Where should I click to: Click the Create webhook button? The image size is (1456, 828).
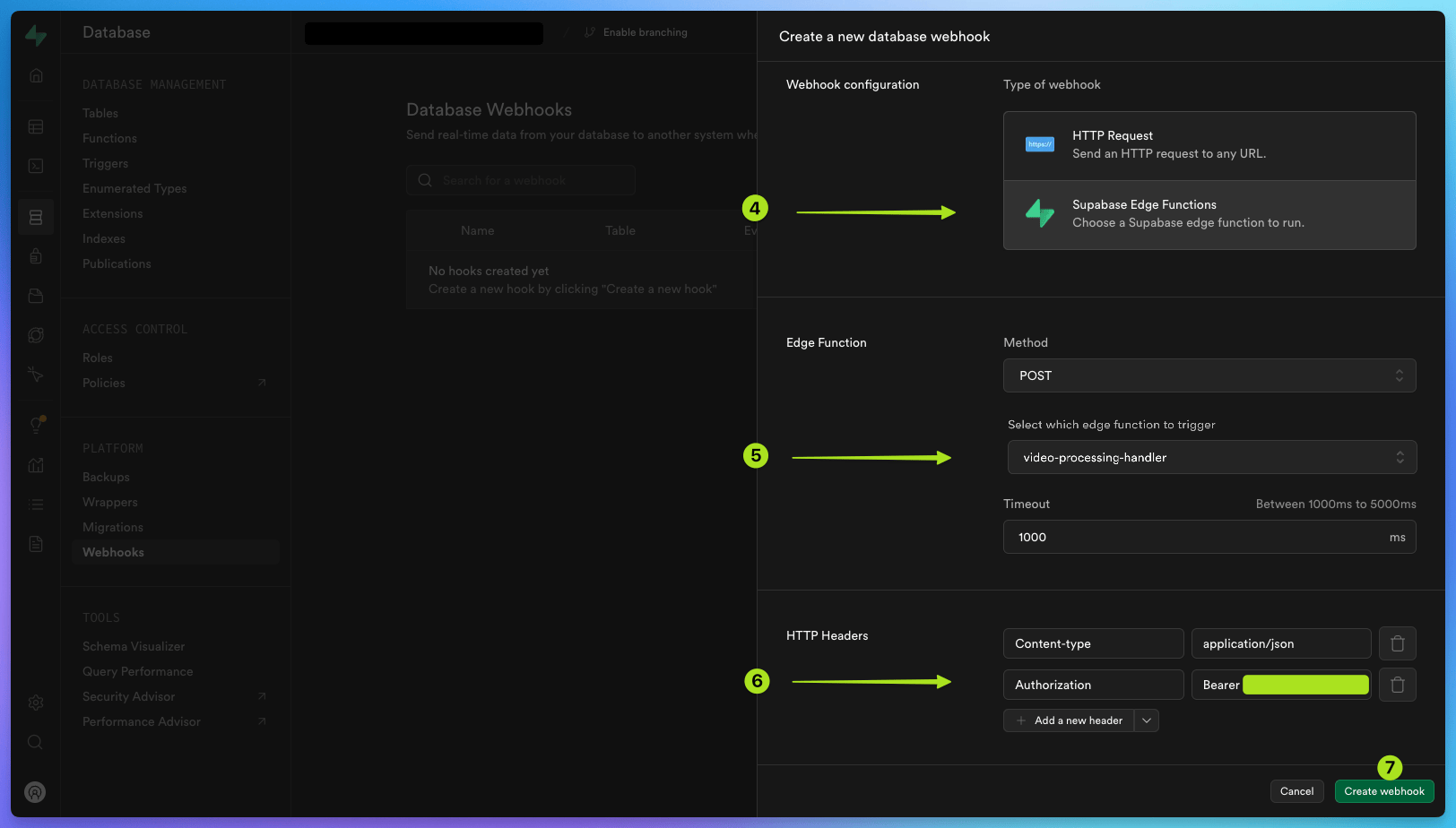coord(1384,791)
